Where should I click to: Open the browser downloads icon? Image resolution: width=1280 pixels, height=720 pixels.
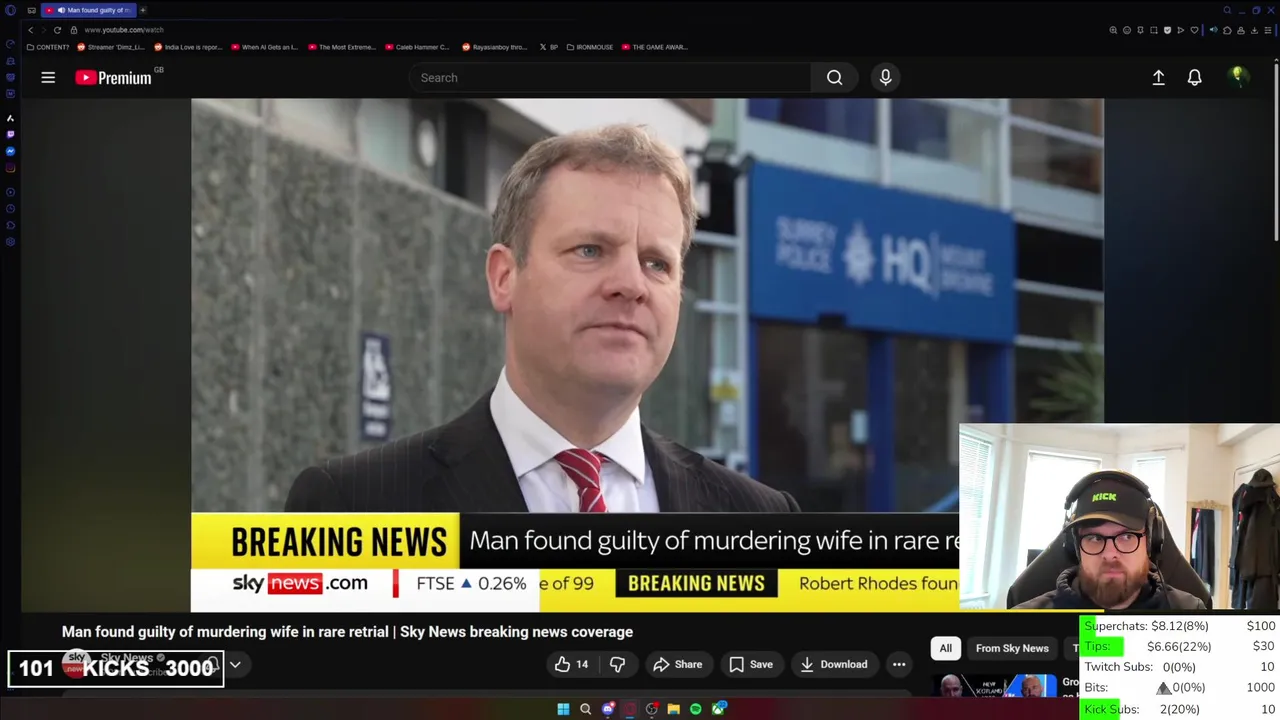(x=1254, y=30)
